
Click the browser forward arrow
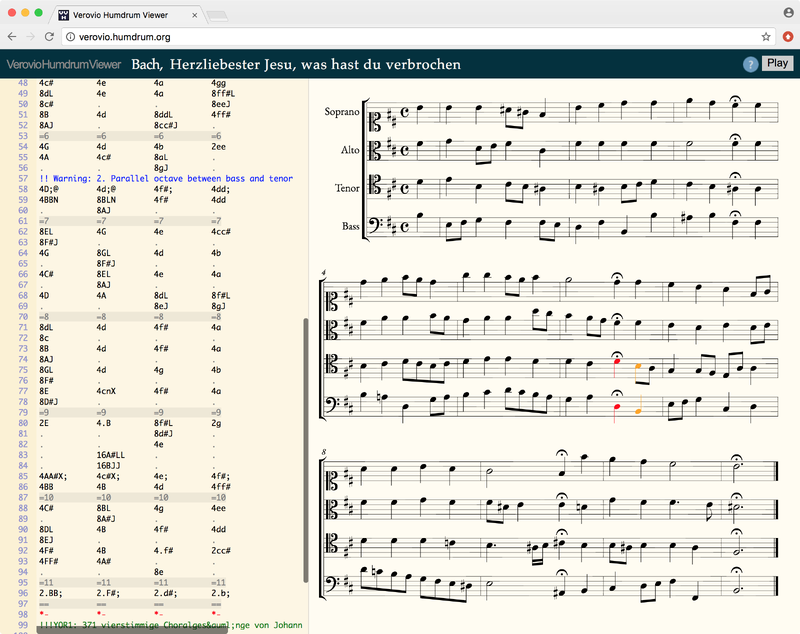tap(31, 36)
